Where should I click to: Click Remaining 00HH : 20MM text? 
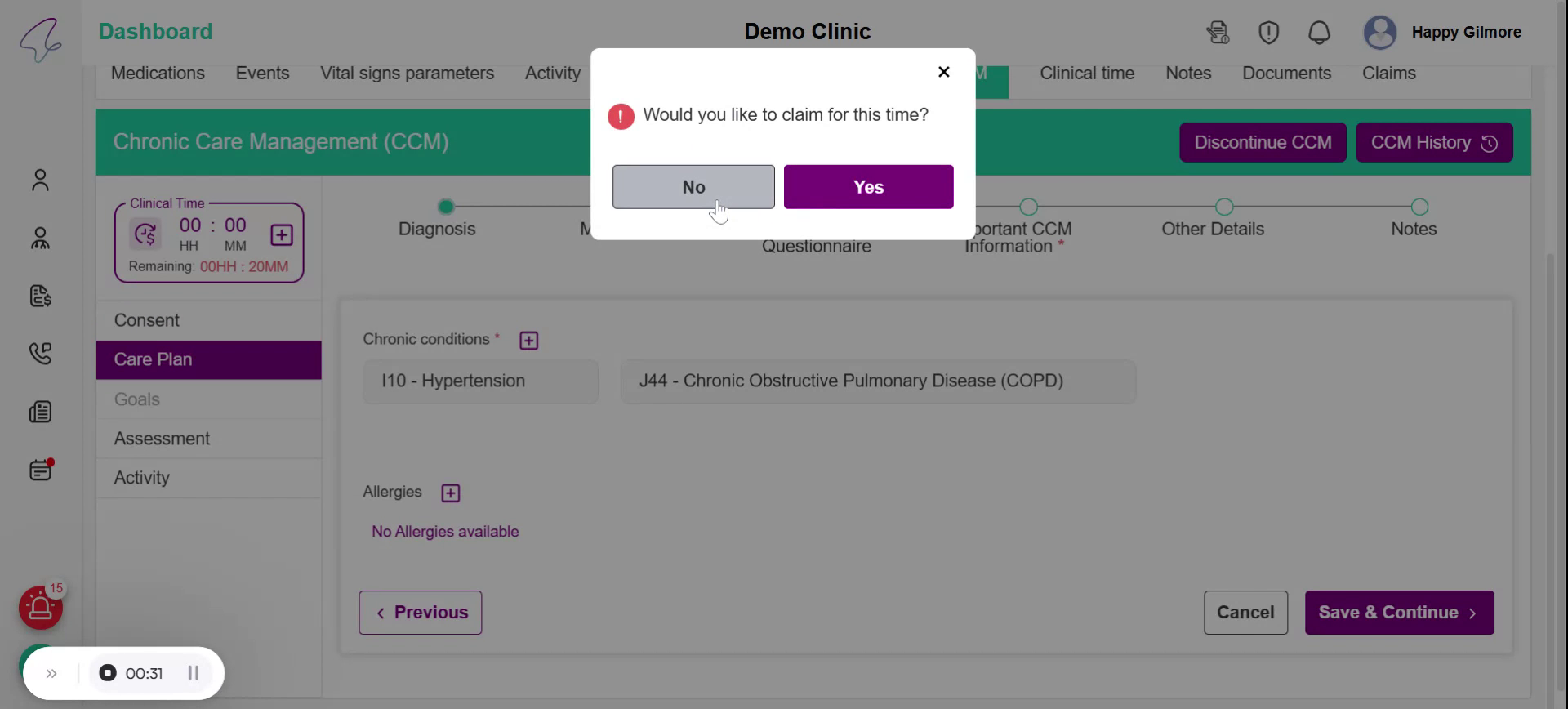point(208,267)
